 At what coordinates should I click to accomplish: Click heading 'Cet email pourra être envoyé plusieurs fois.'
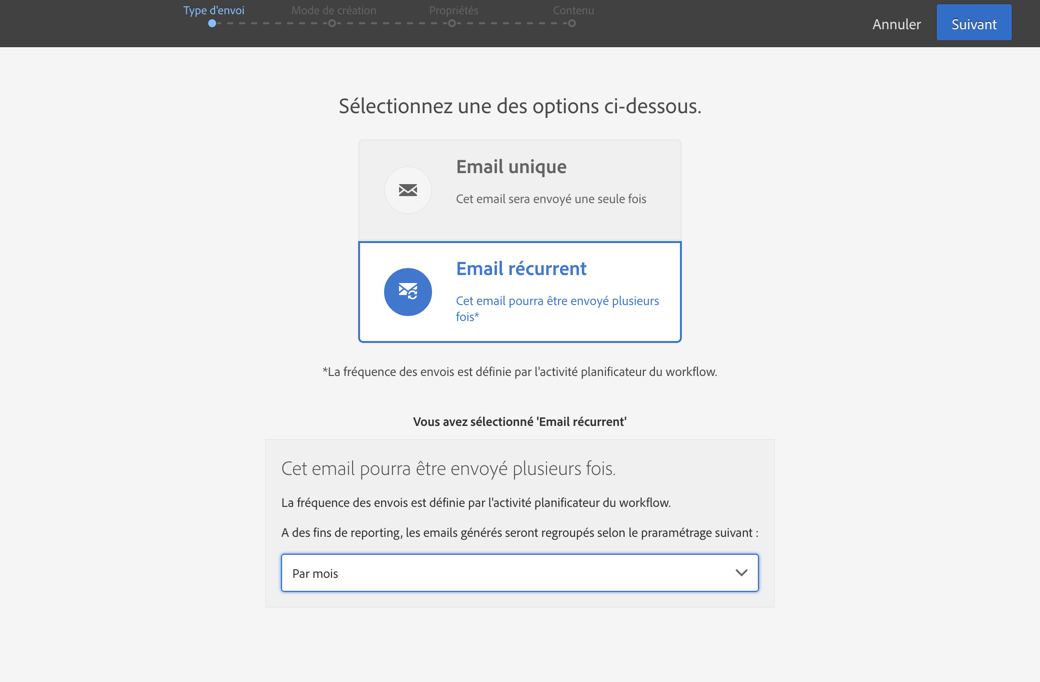(x=448, y=469)
